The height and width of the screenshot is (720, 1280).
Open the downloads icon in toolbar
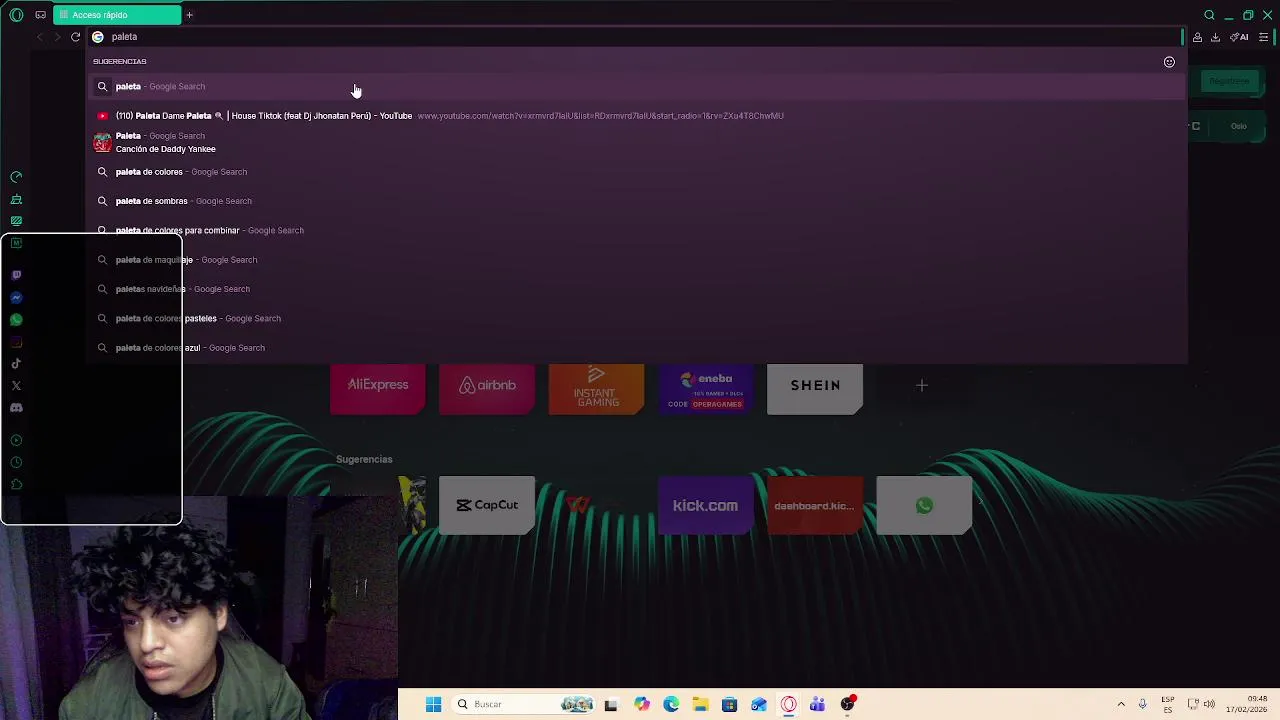1215,37
